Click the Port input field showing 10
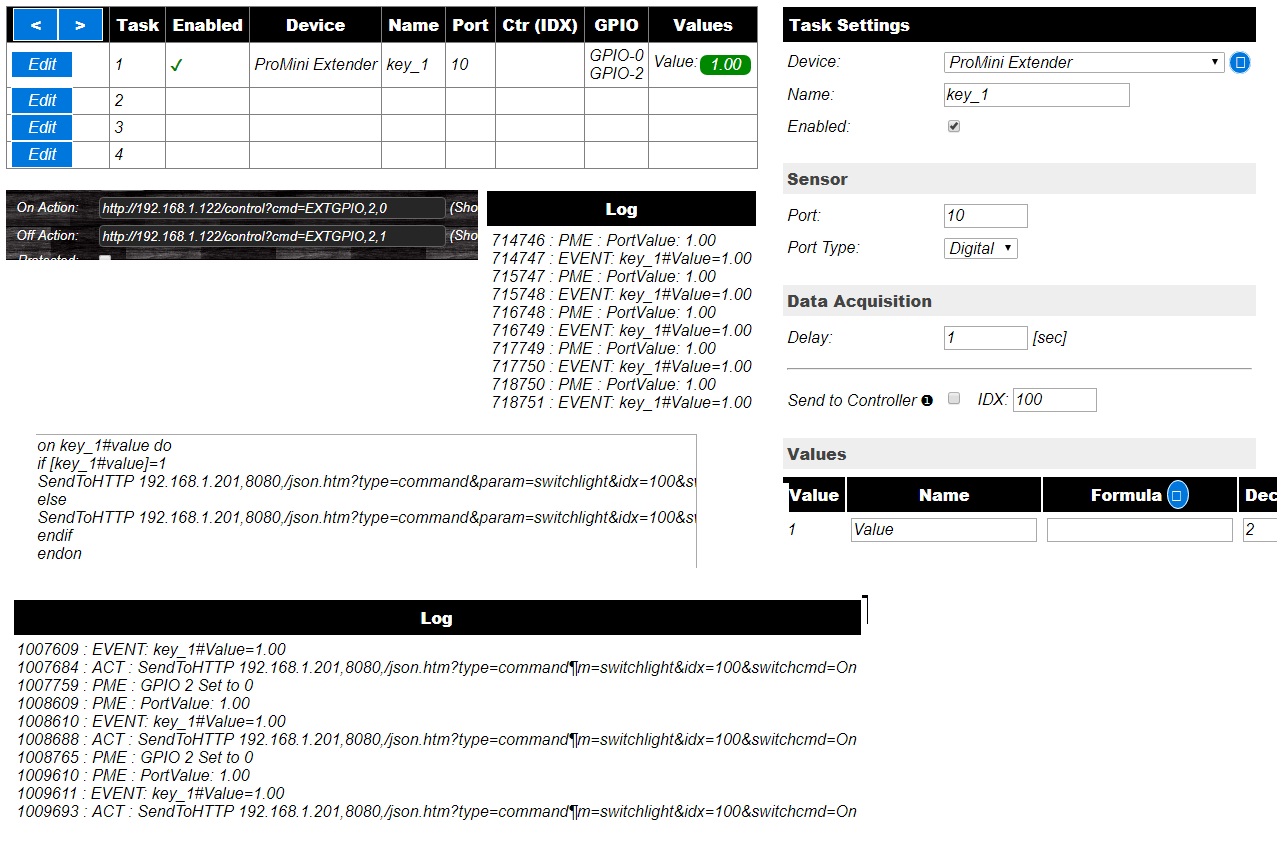This screenshot has width=1284, height=844. click(986, 216)
